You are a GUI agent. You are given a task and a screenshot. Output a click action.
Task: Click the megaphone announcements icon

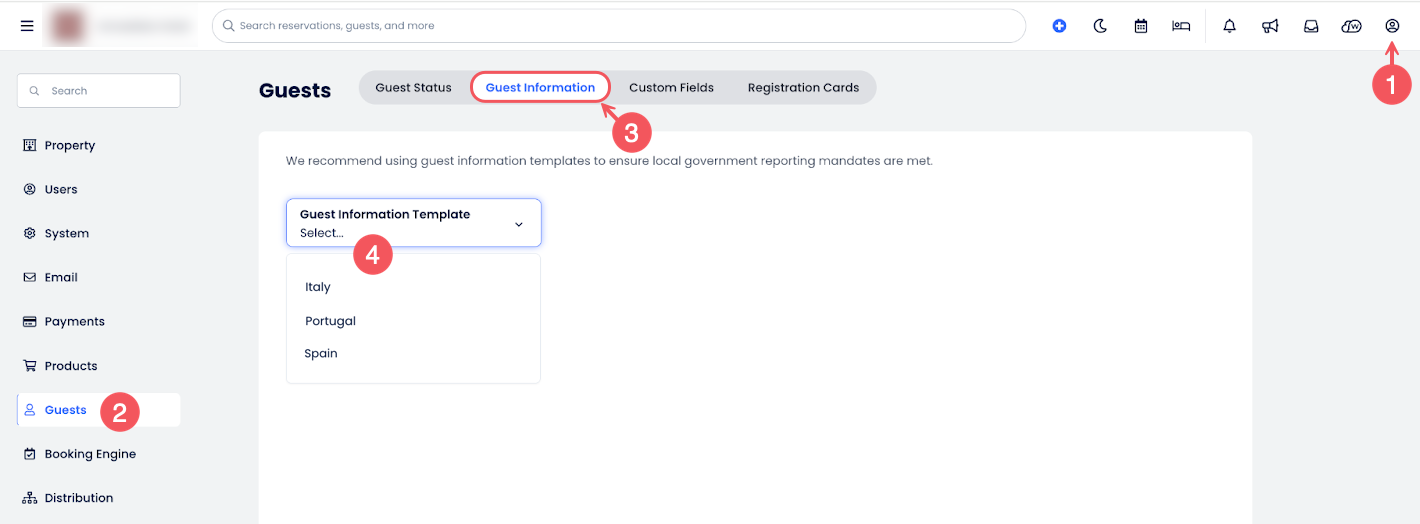click(x=1270, y=26)
